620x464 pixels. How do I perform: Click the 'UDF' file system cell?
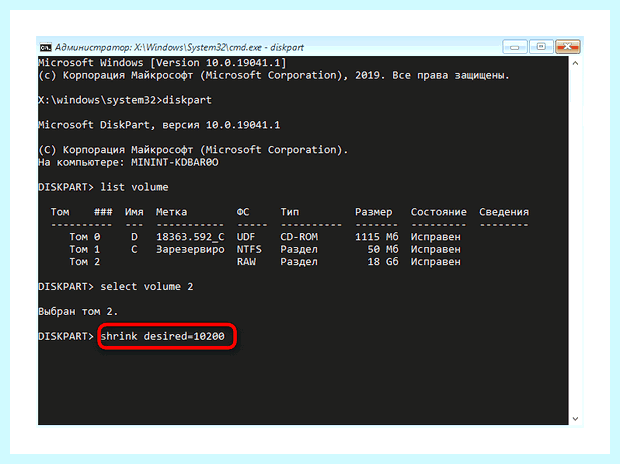pos(246,237)
